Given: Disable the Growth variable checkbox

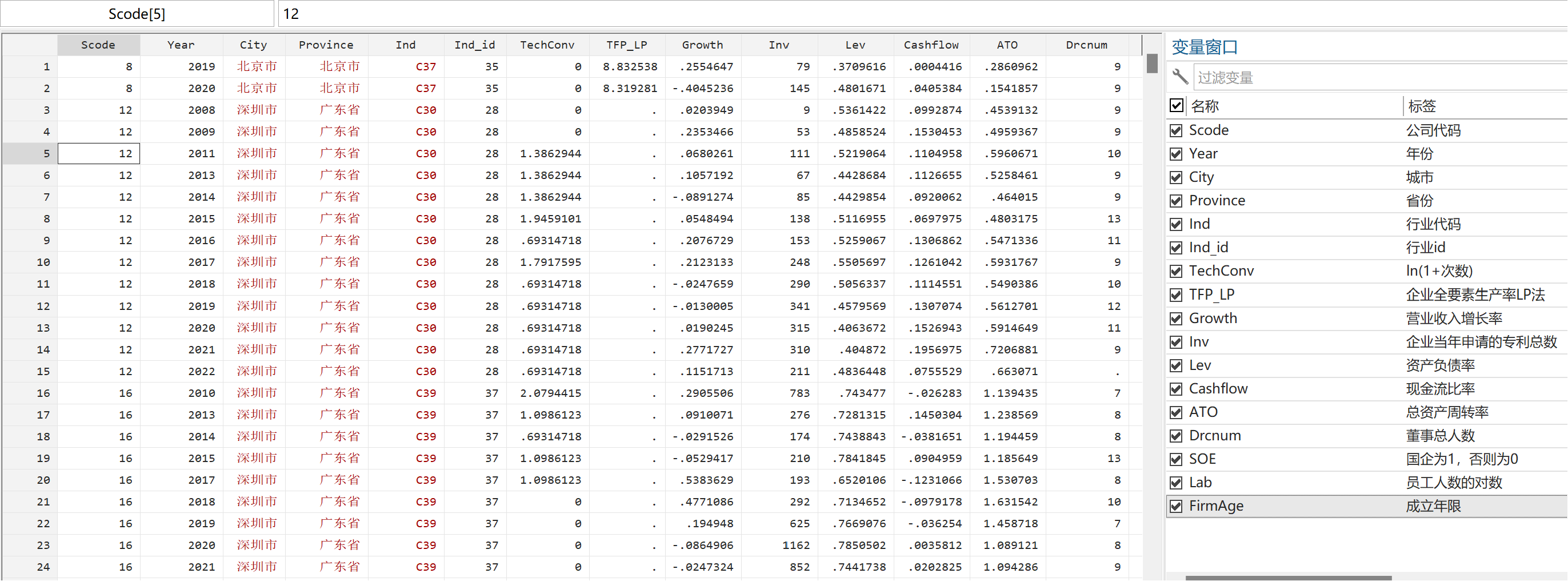Looking at the screenshot, I should coord(1176,319).
